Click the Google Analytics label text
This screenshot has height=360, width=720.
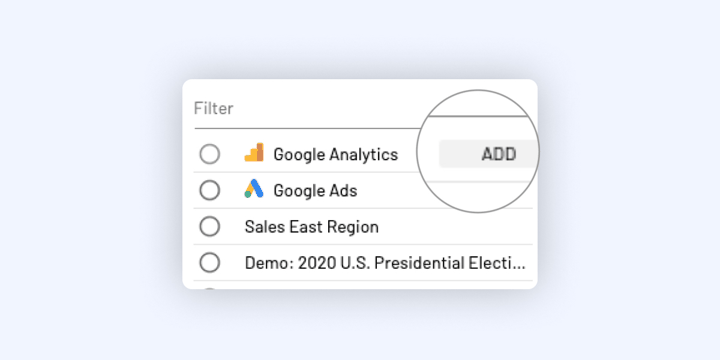tap(336, 154)
